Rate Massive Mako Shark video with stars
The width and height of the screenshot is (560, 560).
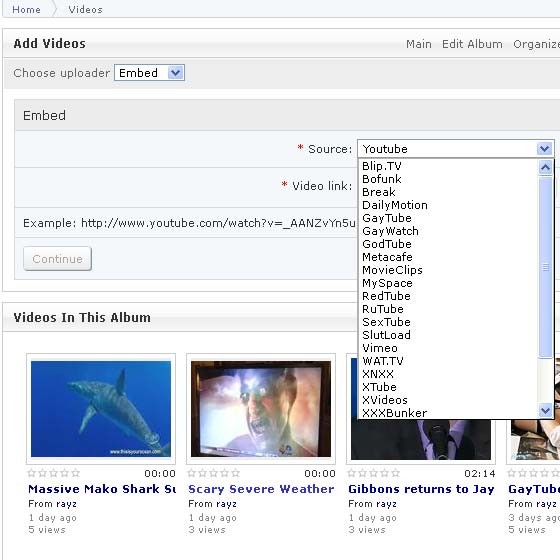pos(54,473)
